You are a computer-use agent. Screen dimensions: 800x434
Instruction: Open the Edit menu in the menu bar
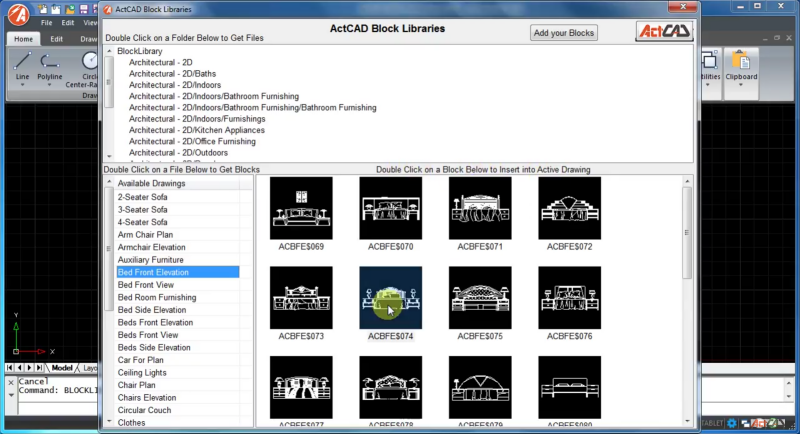click(68, 23)
